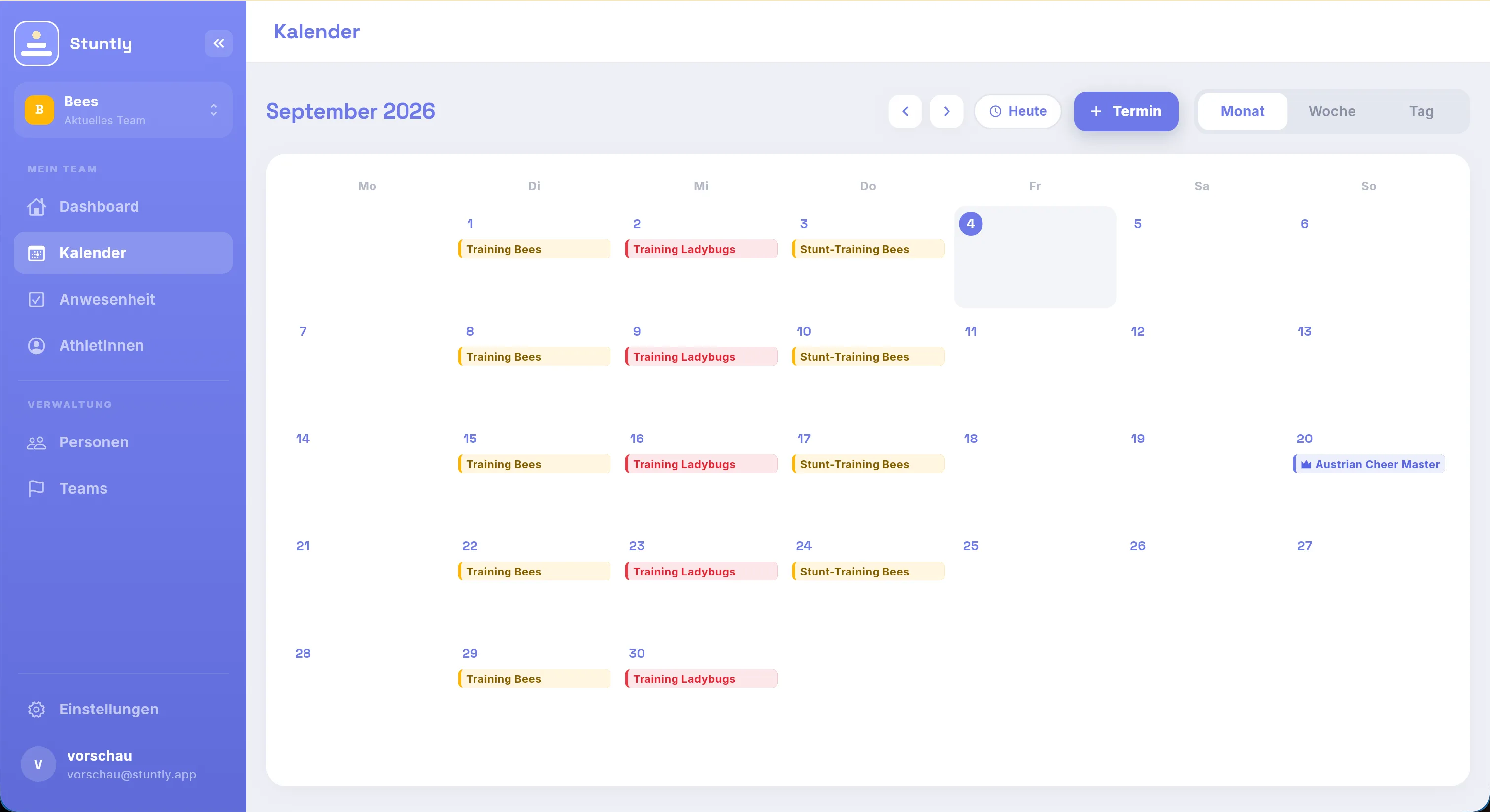Click the AthletInnen person icon
The image size is (1490, 812).
(36, 346)
